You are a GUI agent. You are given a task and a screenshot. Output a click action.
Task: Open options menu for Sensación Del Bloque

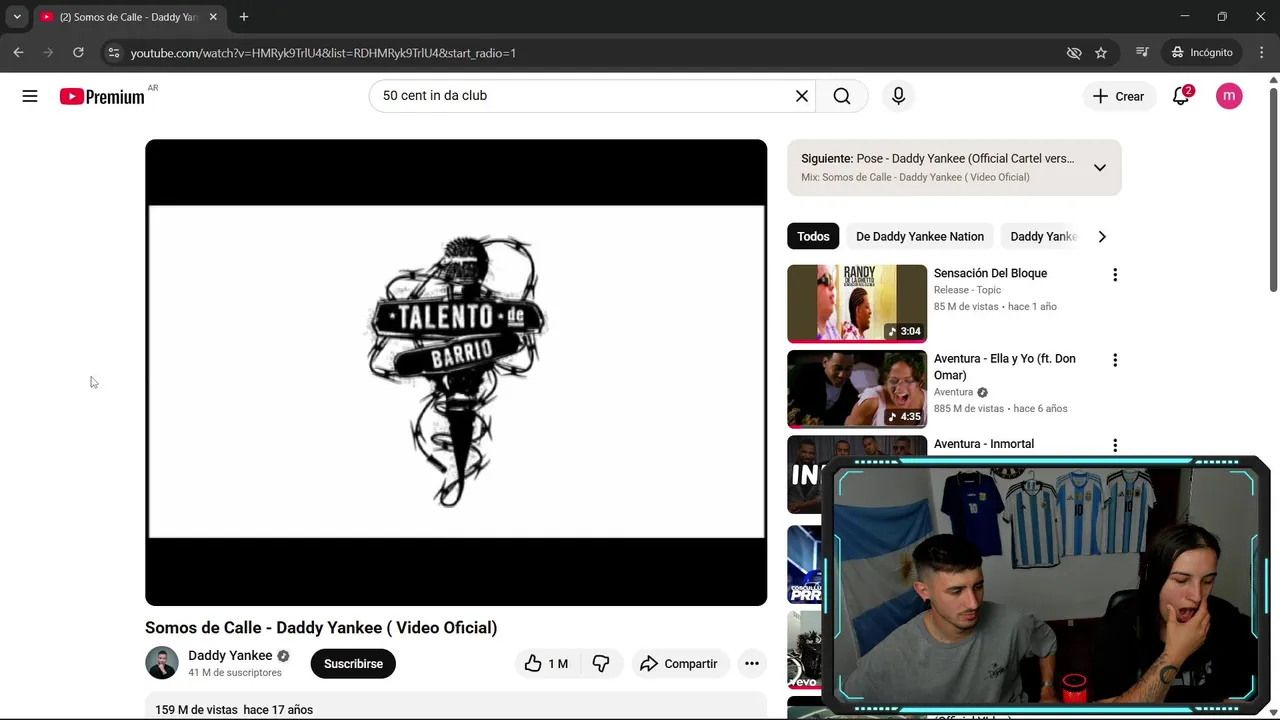1115,275
